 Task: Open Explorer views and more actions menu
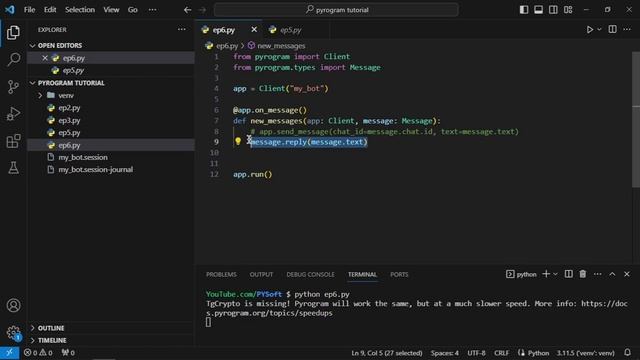pyautogui.click(x=181, y=29)
